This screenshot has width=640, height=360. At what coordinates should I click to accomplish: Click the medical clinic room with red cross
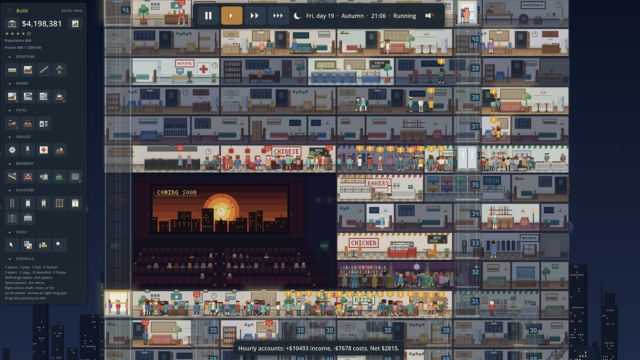tap(176, 71)
